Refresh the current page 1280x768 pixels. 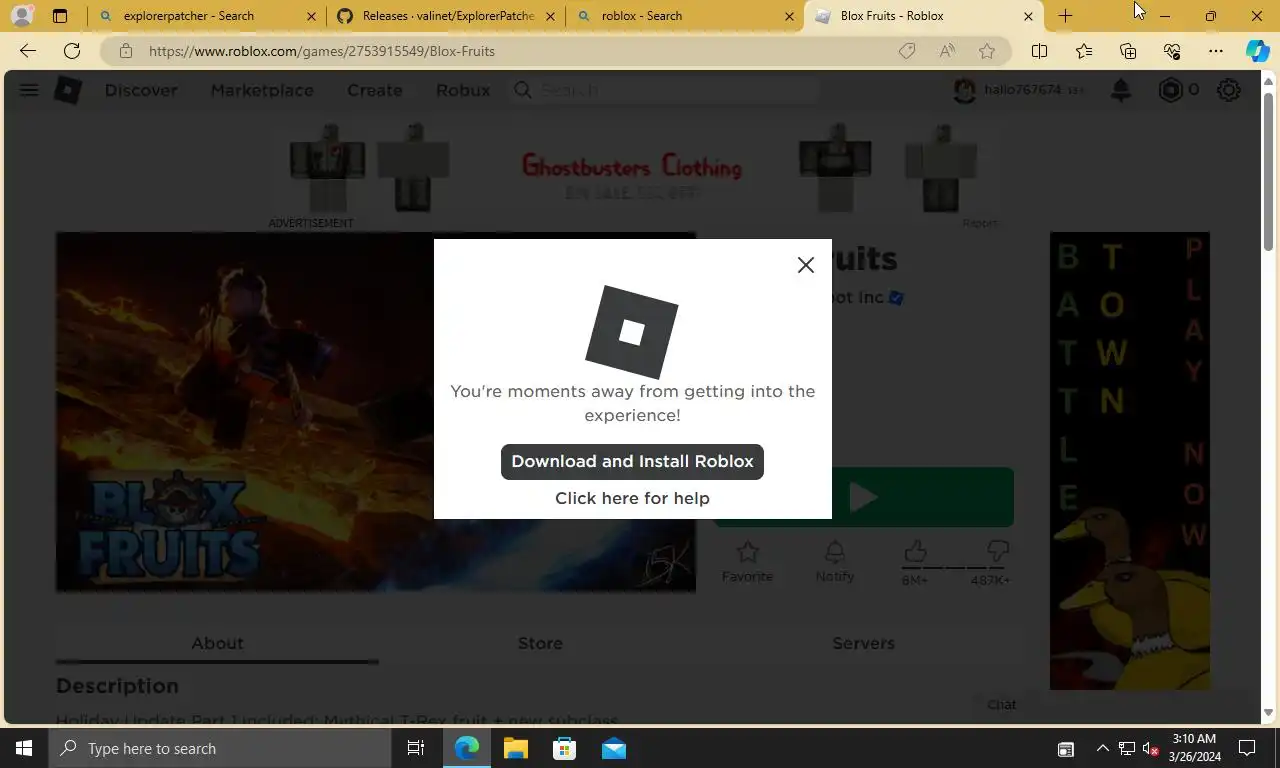pyautogui.click(x=72, y=51)
